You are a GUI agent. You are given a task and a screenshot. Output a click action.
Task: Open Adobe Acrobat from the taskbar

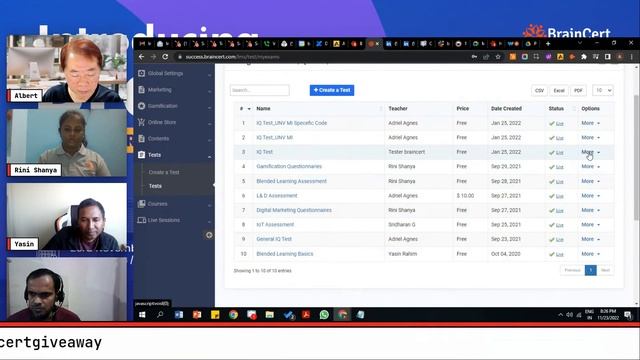coord(306,315)
